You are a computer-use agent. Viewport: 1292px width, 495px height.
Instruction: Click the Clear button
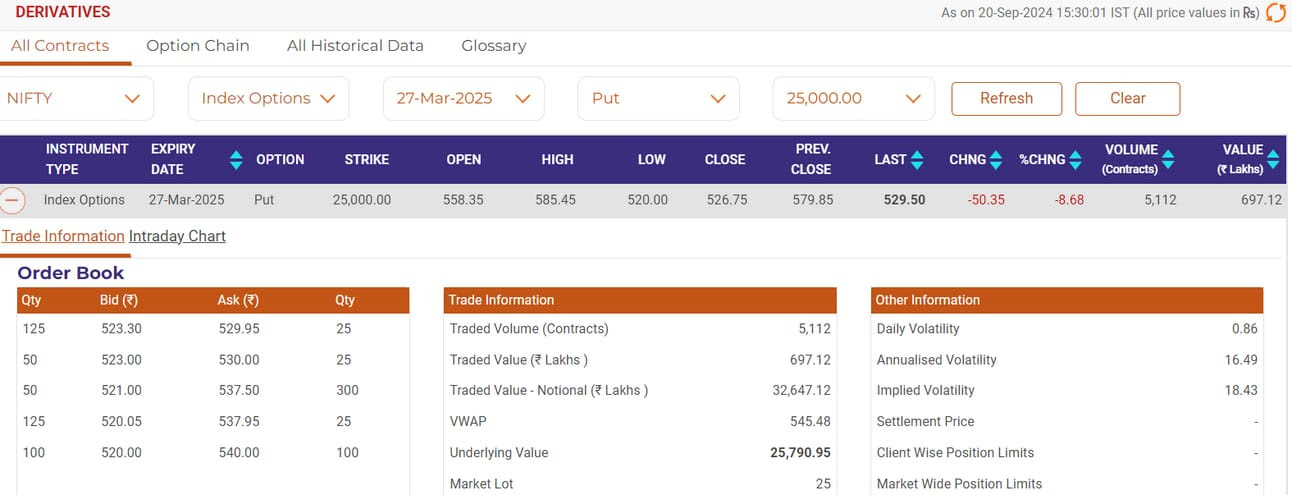click(x=1127, y=98)
